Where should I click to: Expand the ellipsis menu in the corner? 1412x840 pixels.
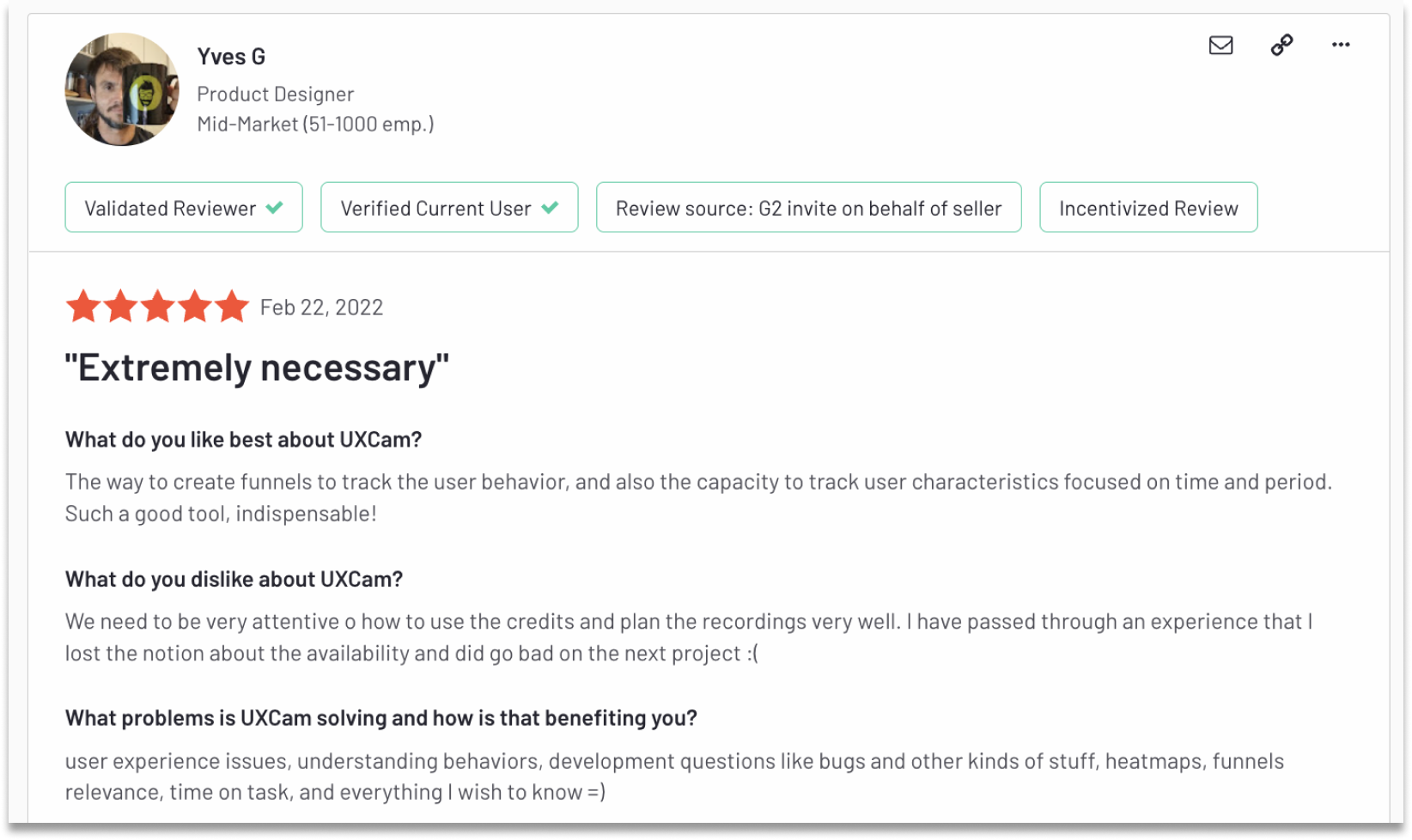[x=1341, y=45]
